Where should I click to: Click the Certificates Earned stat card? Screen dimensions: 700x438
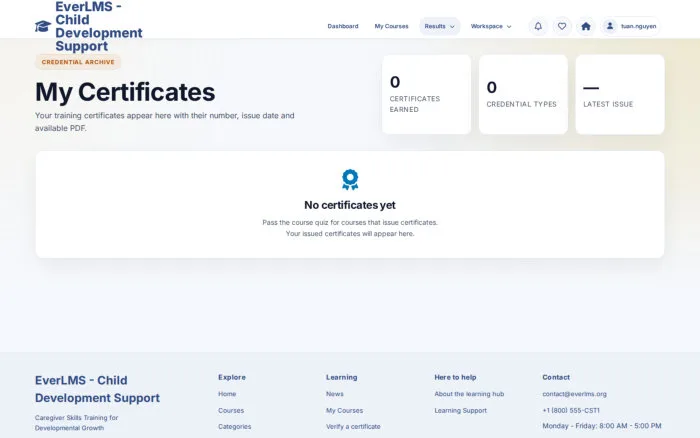click(426, 94)
